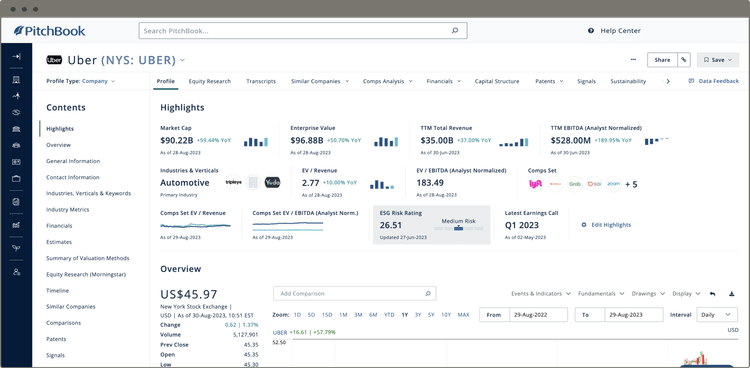This screenshot has width=750, height=368.
Task: Expand the sidebar with the arrow icon
Action: [16, 56]
